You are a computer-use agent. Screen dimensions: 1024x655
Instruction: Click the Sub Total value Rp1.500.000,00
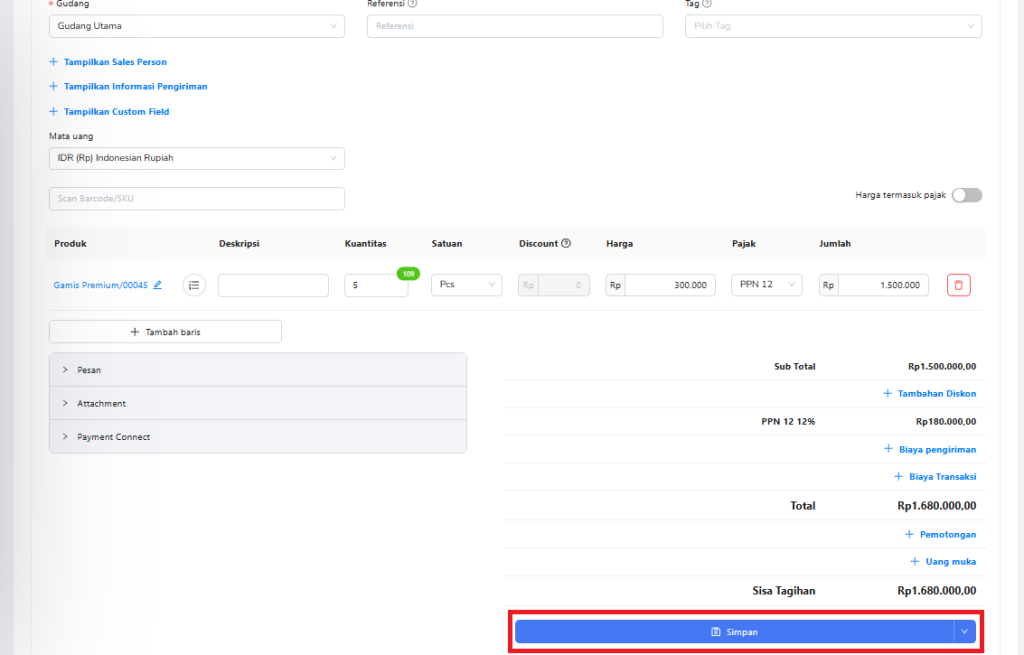click(942, 366)
